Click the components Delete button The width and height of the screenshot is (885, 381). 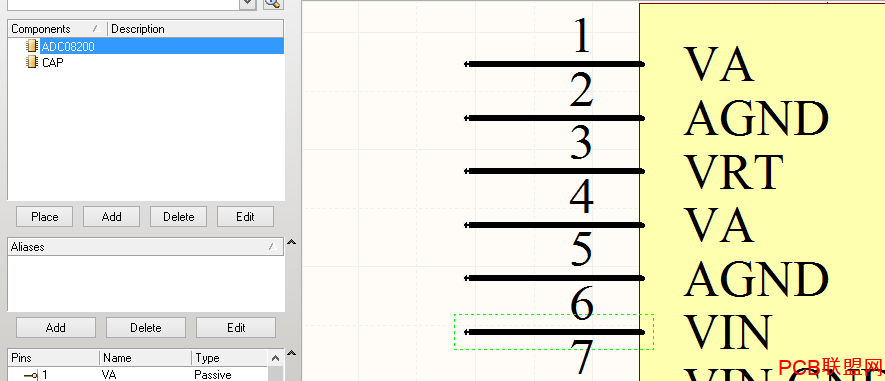tap(178, 217)
